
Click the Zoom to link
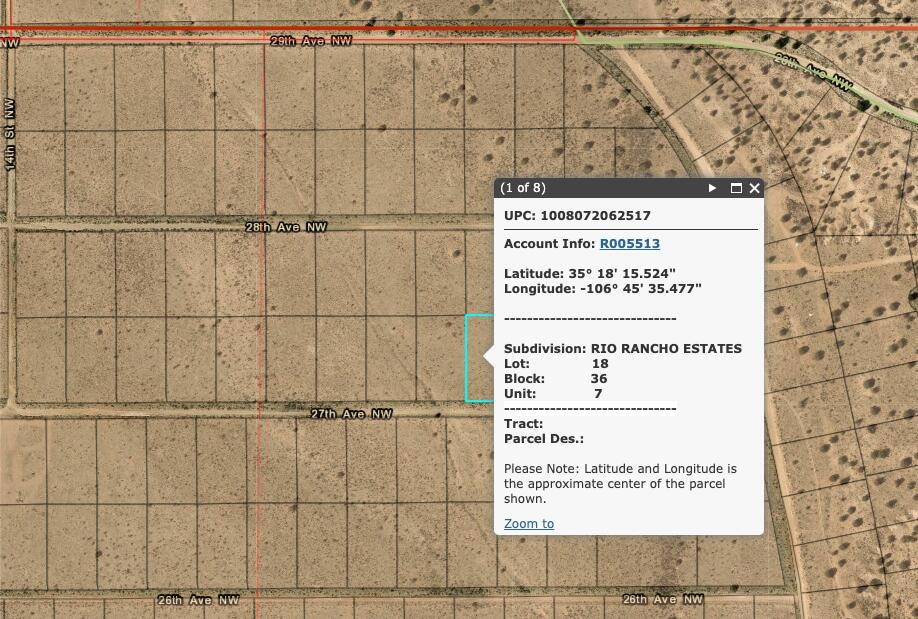coord(529,524)
